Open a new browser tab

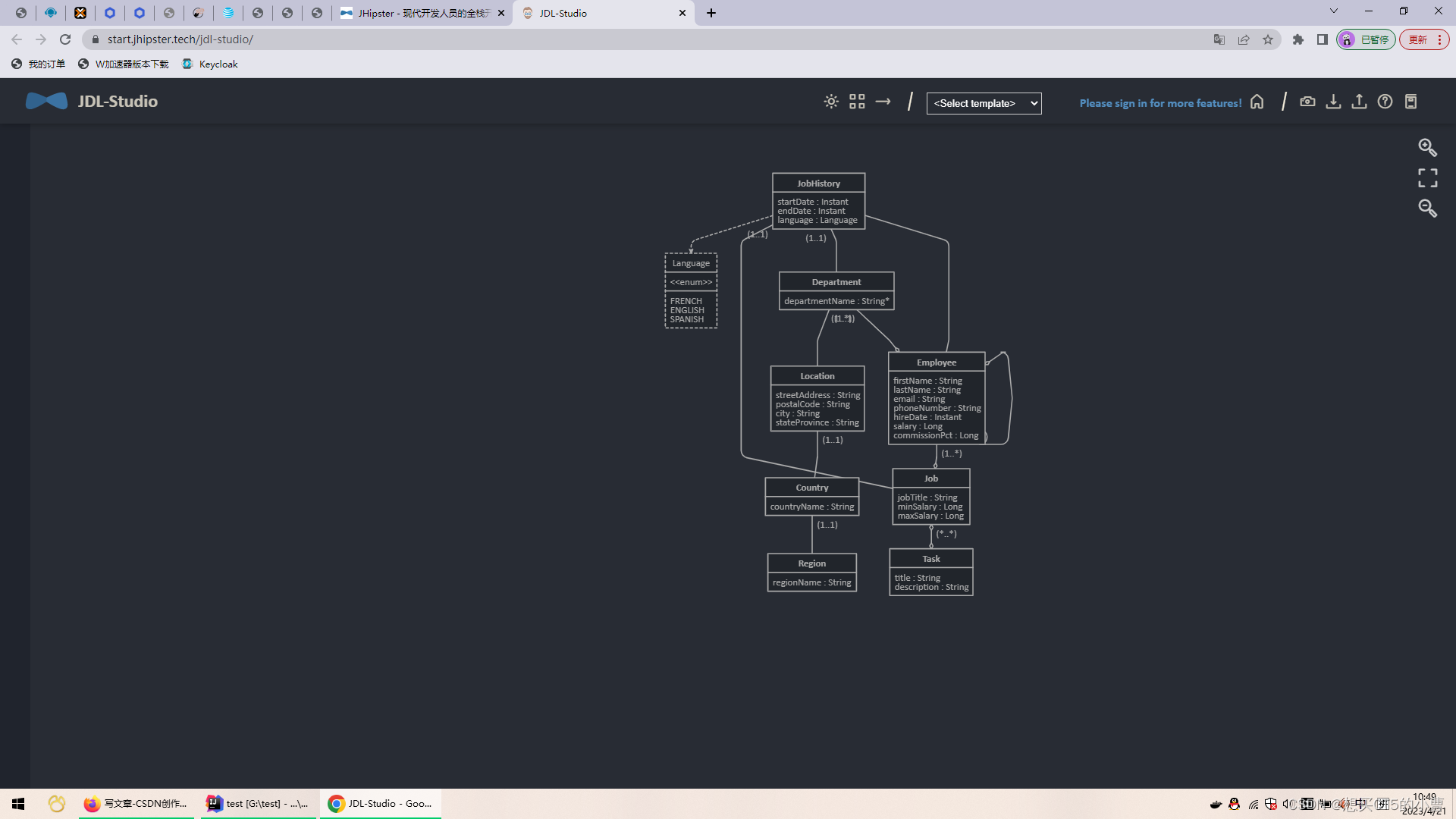tap(711, 13)
